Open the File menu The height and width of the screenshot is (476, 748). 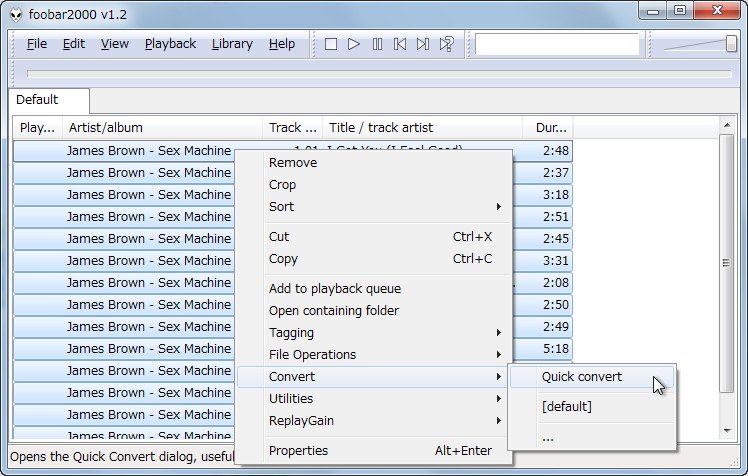coord(37,44)
